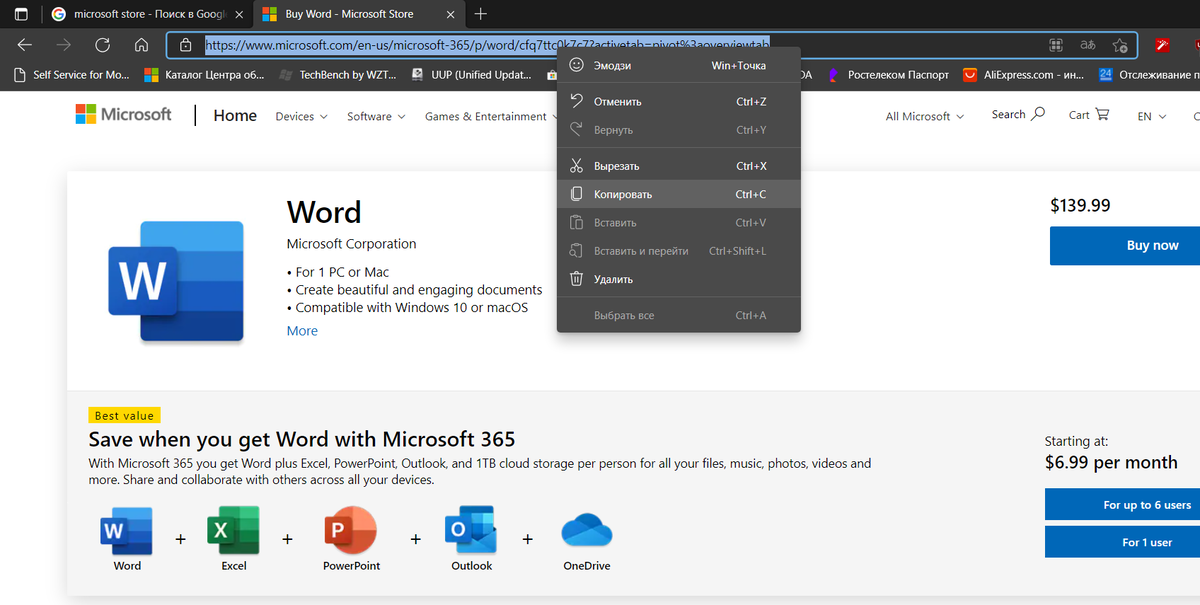Screen dimensions: 1200x605
Task: Open the QR code / apps icon in the address bar
Action: tap(1055, 45)
